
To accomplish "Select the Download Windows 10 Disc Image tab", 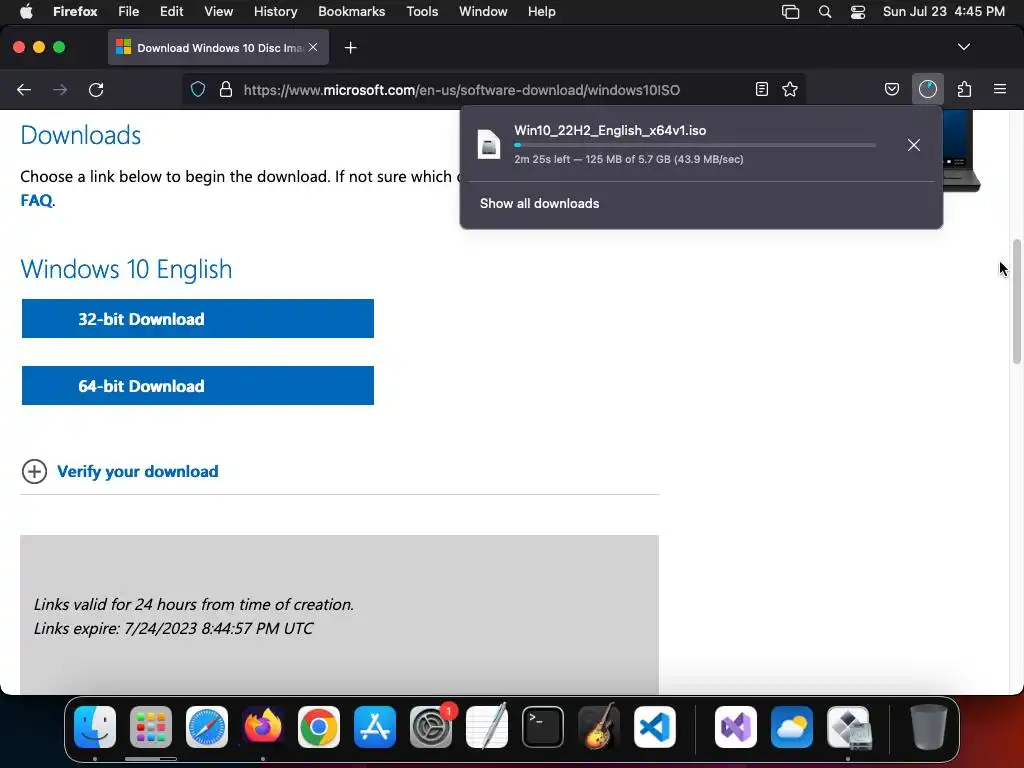I will tap(219, 48).
